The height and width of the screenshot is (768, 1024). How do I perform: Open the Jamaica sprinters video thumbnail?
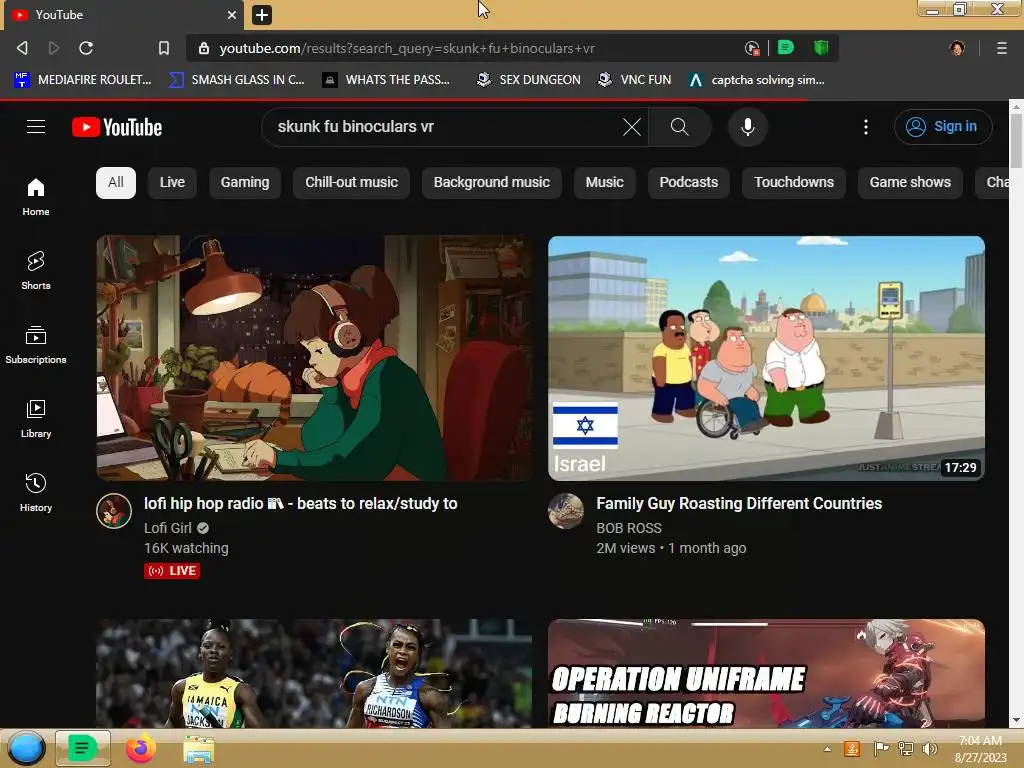click(314, 673)
